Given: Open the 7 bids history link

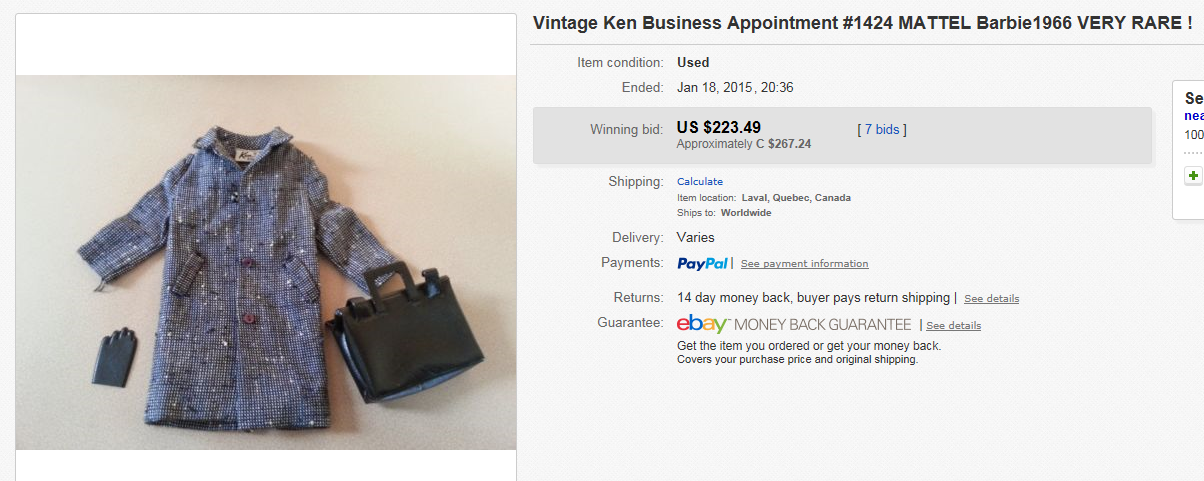Looking at the screenshot, I should pyautogui.click(x=881, y=129).
